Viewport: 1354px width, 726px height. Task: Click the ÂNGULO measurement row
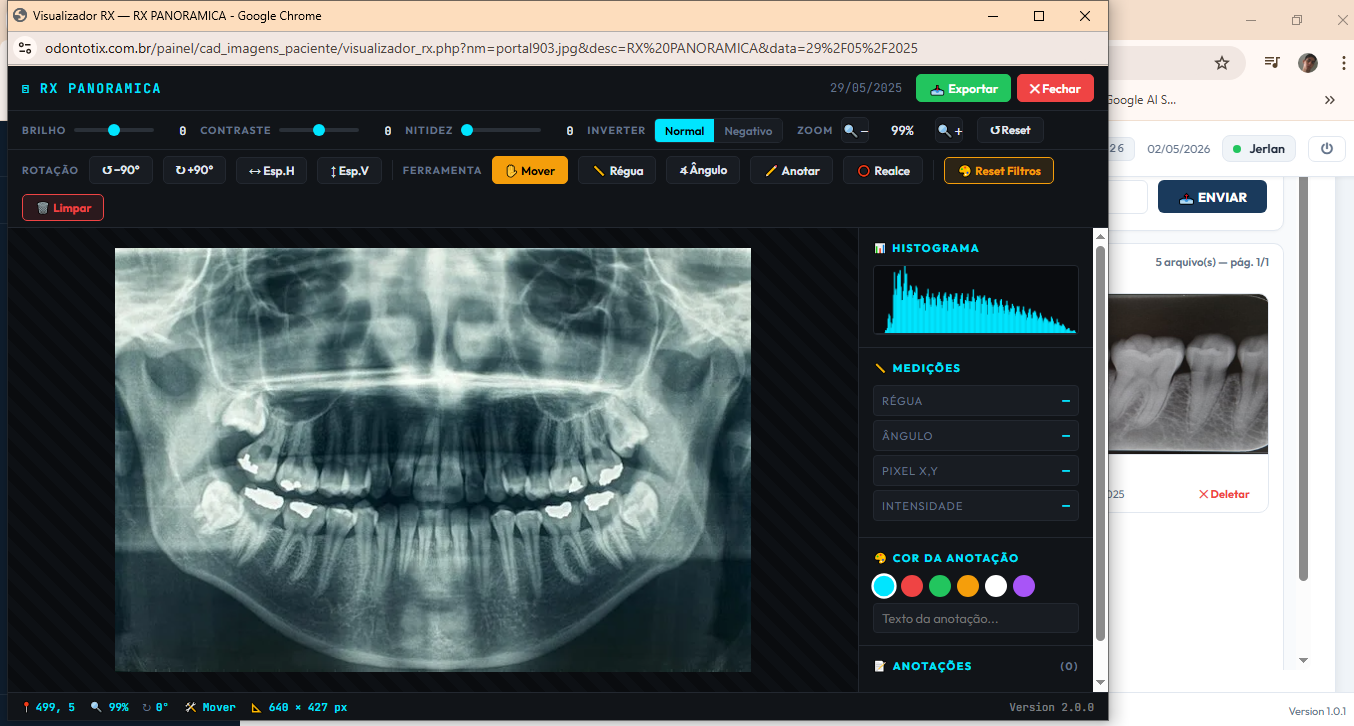(x=976, y=436)
